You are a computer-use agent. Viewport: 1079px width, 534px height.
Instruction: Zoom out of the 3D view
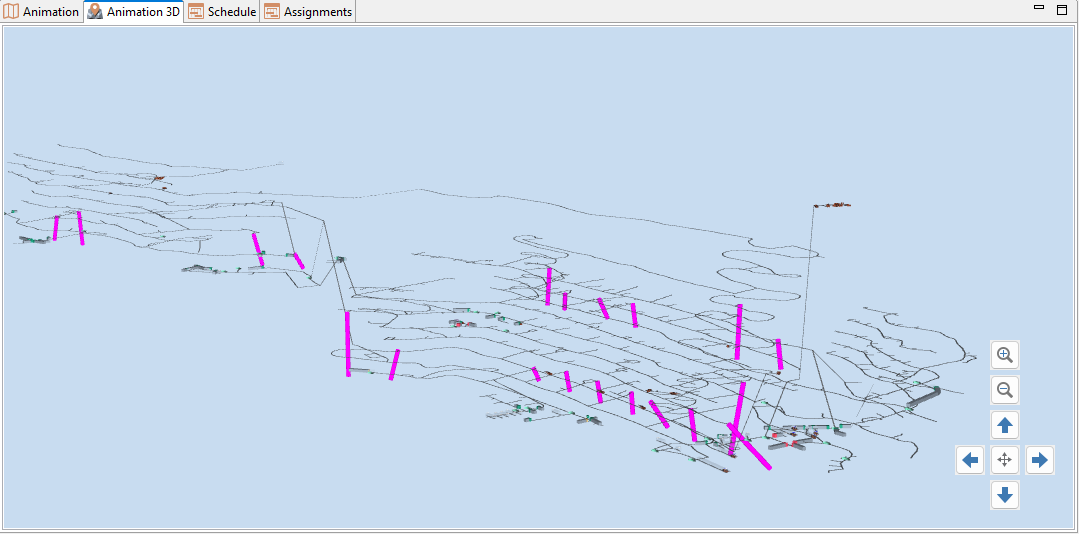[1005, 390]
